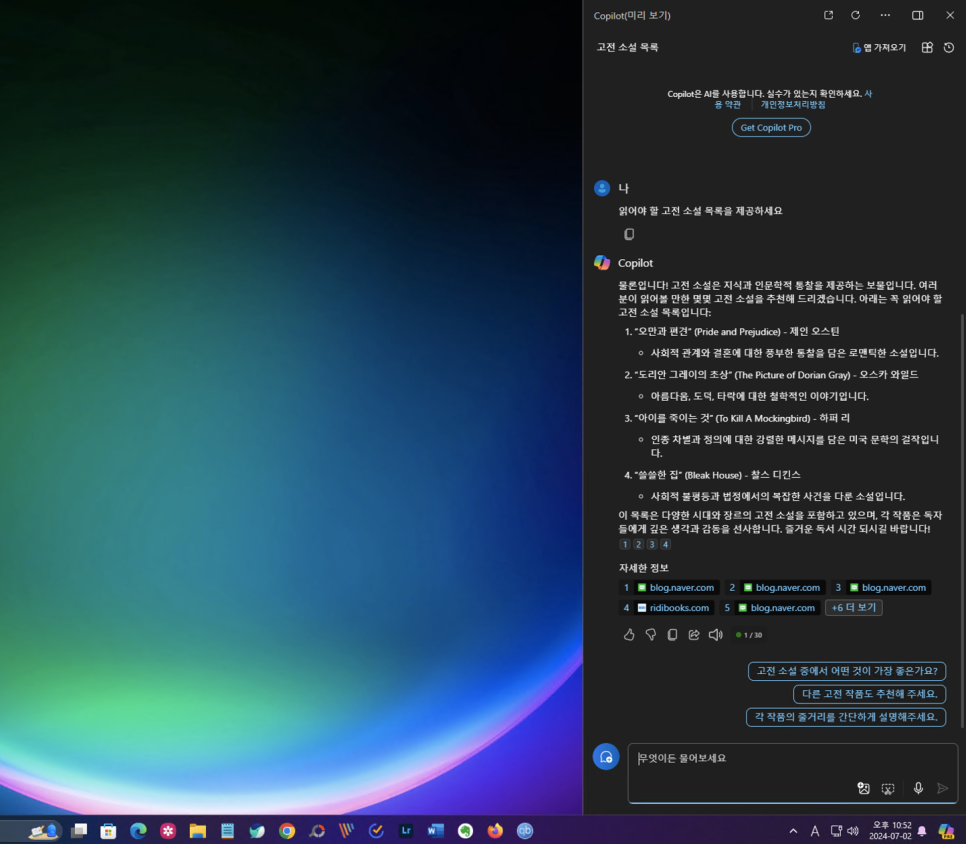Take a screenshot with the capture icon
The image size is (966, 844).
coord(887,789)
